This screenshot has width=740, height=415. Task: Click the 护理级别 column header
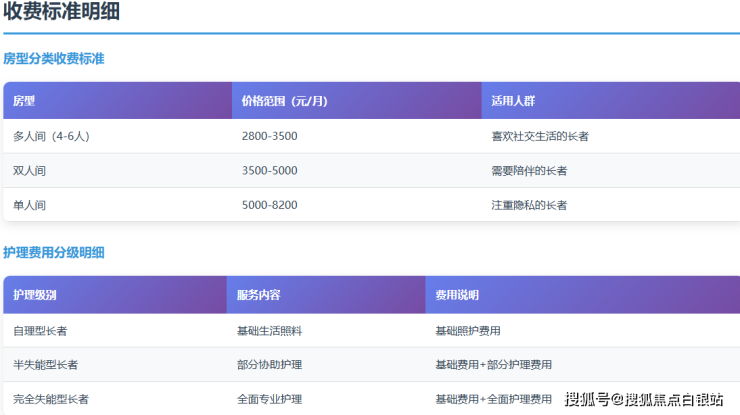[x=36, y=295]
